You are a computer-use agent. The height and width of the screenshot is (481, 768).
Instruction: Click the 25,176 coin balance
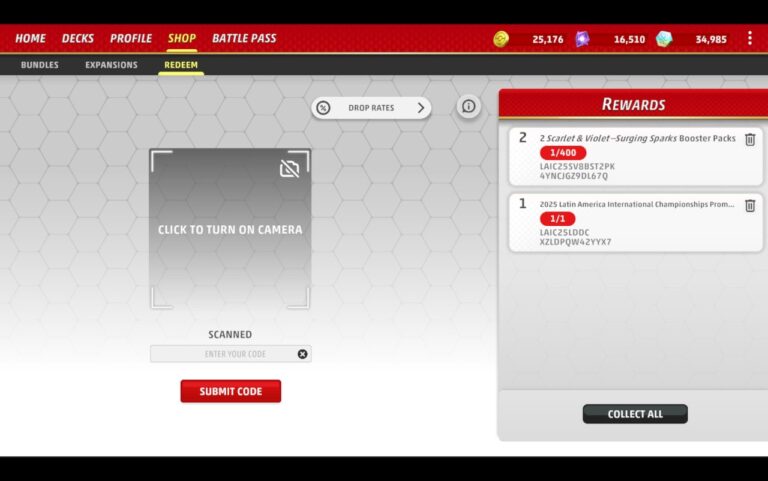(548, 39)
